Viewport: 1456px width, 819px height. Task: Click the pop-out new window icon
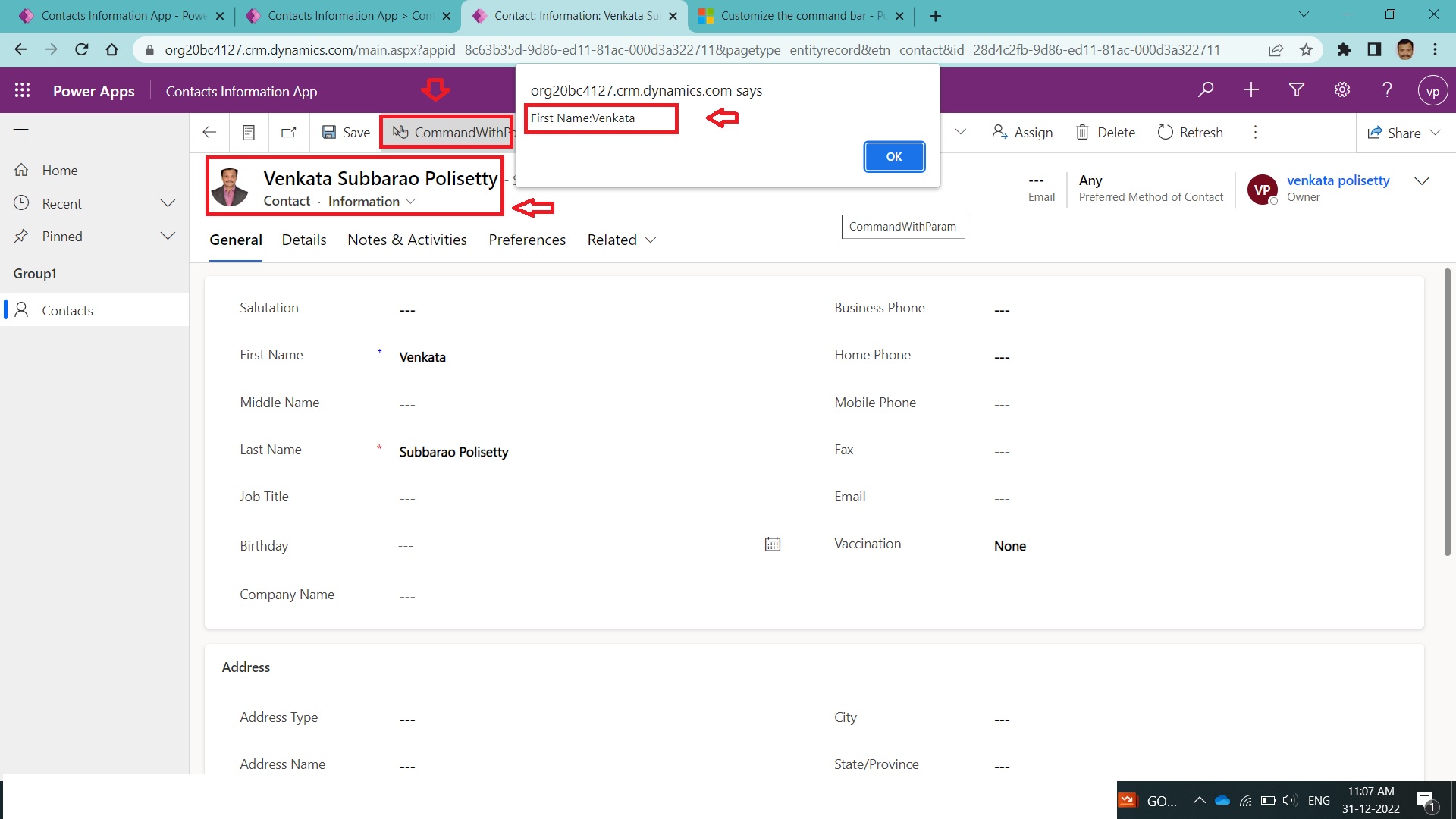(289, 133)
